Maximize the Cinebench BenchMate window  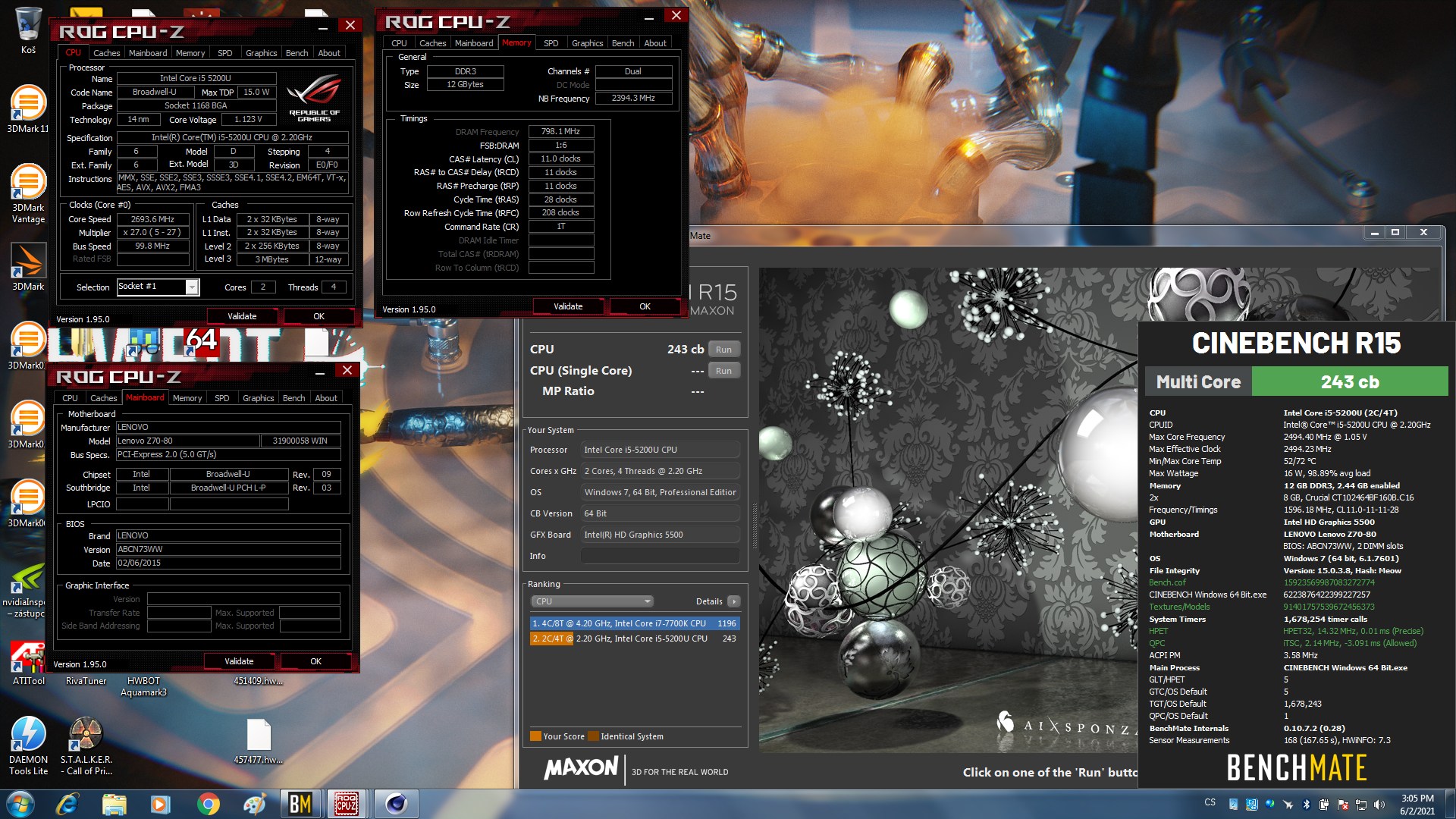tap(1395, 233)
